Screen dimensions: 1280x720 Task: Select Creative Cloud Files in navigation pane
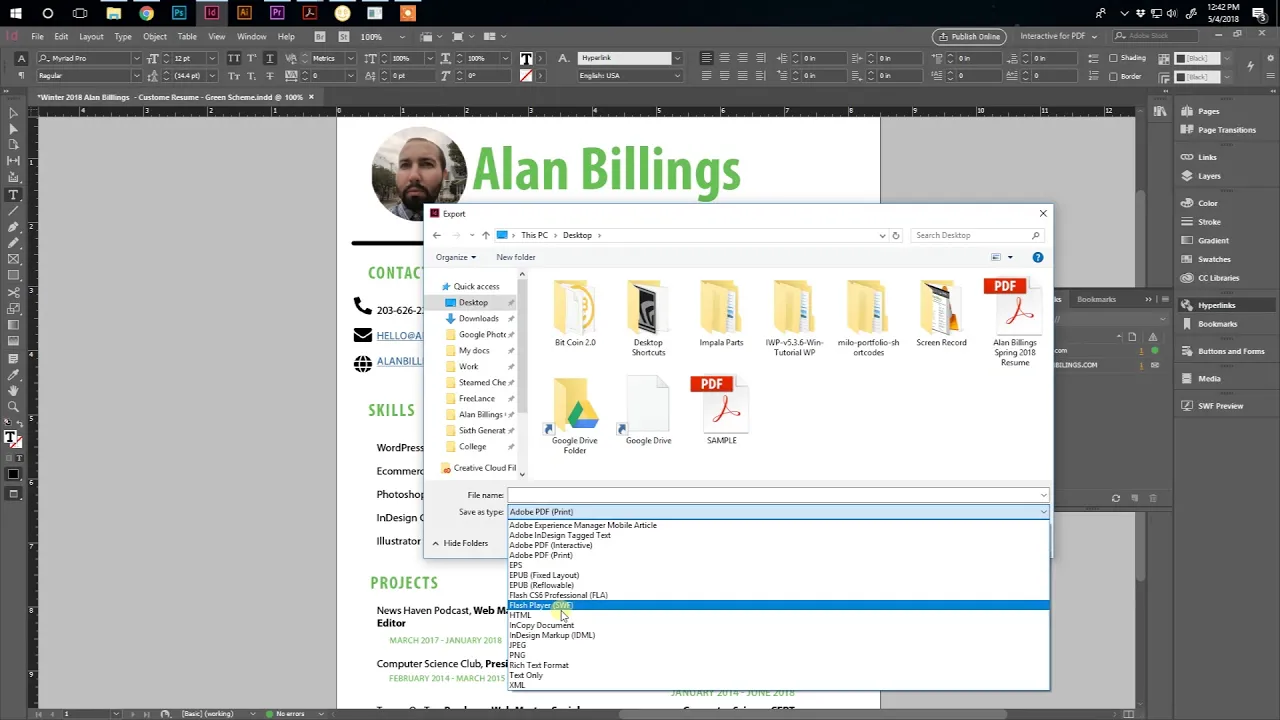pos(480,468)
